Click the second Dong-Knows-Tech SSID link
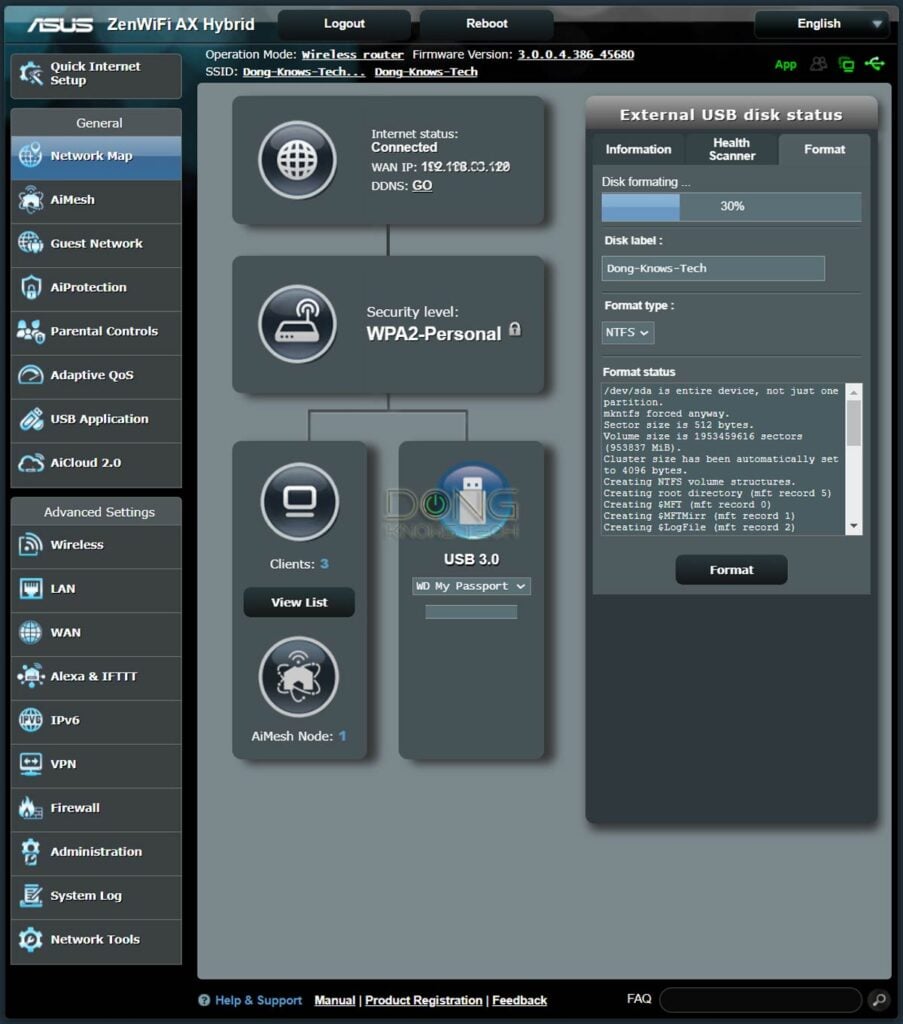903x1024 pixels. pos(426,72)
